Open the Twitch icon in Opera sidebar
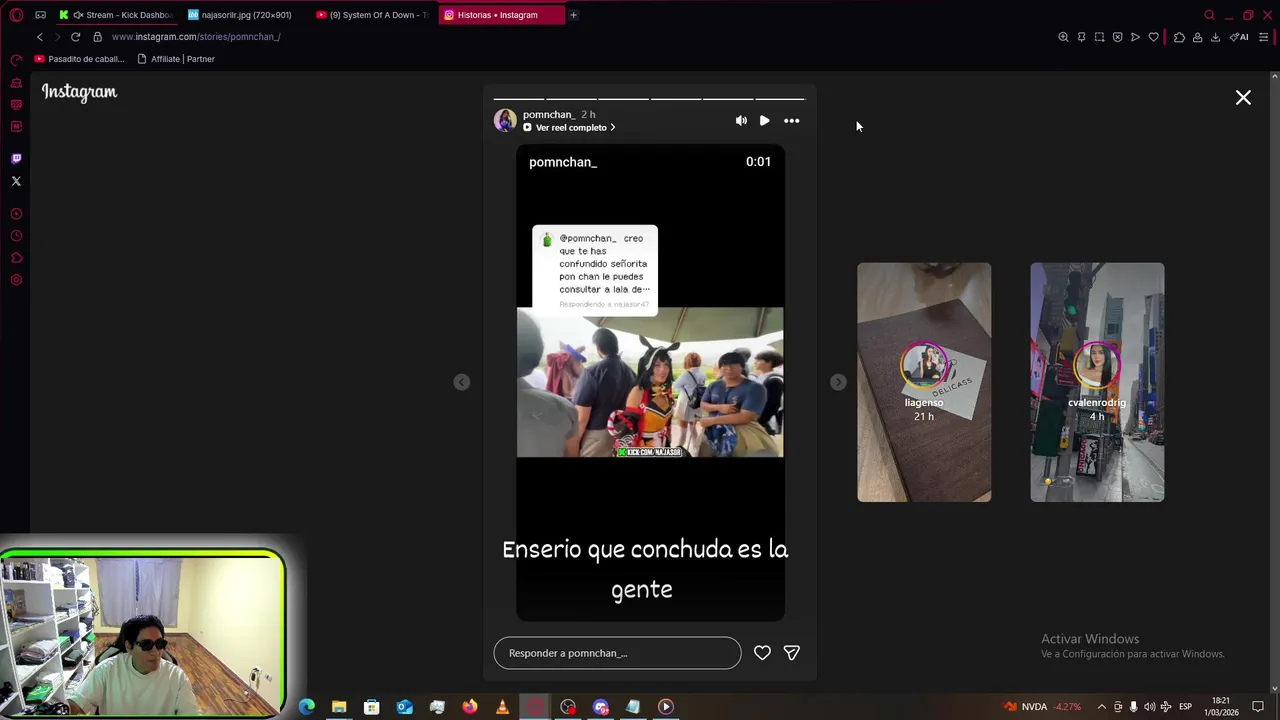Screen dimensions: 1280x720 pos(16,158)
